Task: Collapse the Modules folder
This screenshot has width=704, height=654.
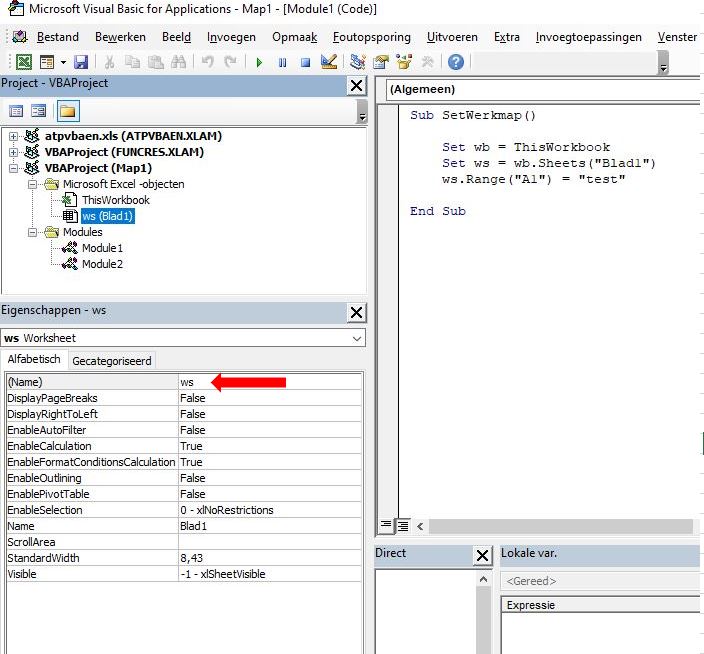Action: pos(33,232)
